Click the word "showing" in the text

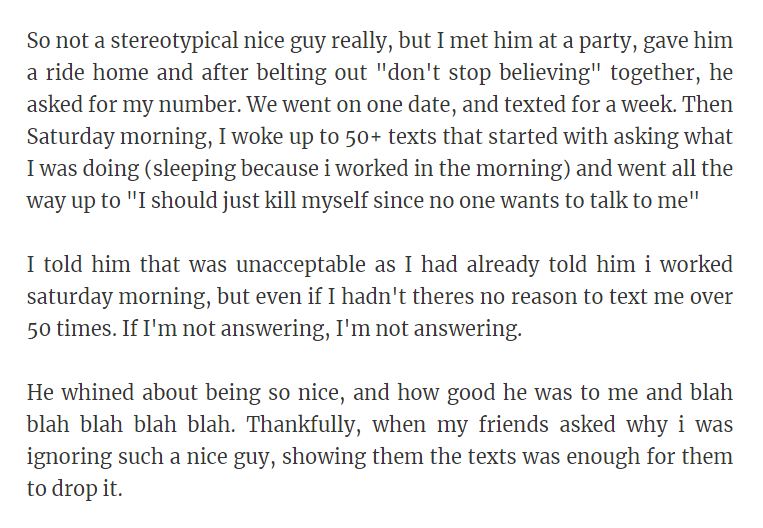(x=324, y=456)
